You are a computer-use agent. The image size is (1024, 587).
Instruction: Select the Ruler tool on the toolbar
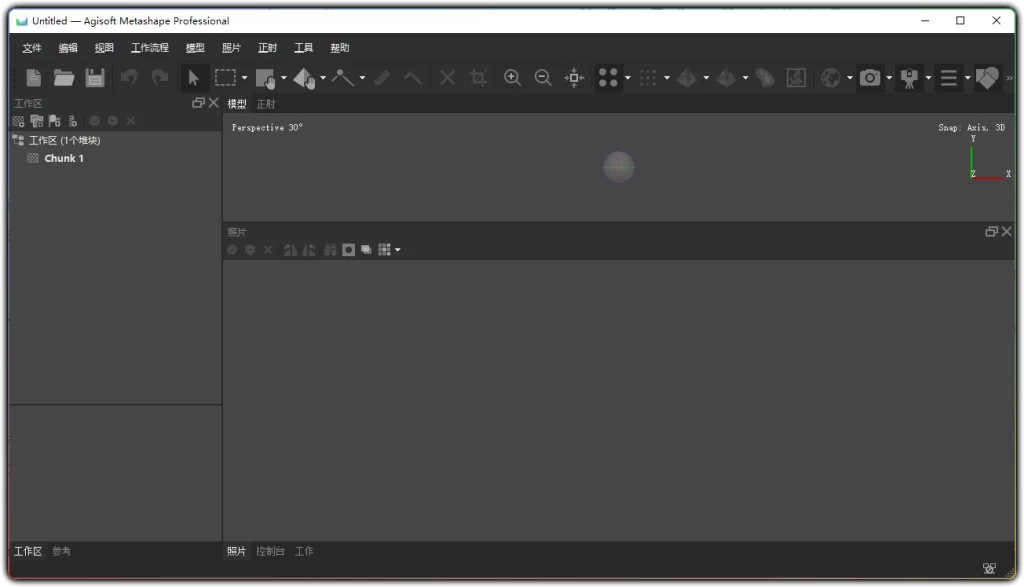click(x=381, y=77)
